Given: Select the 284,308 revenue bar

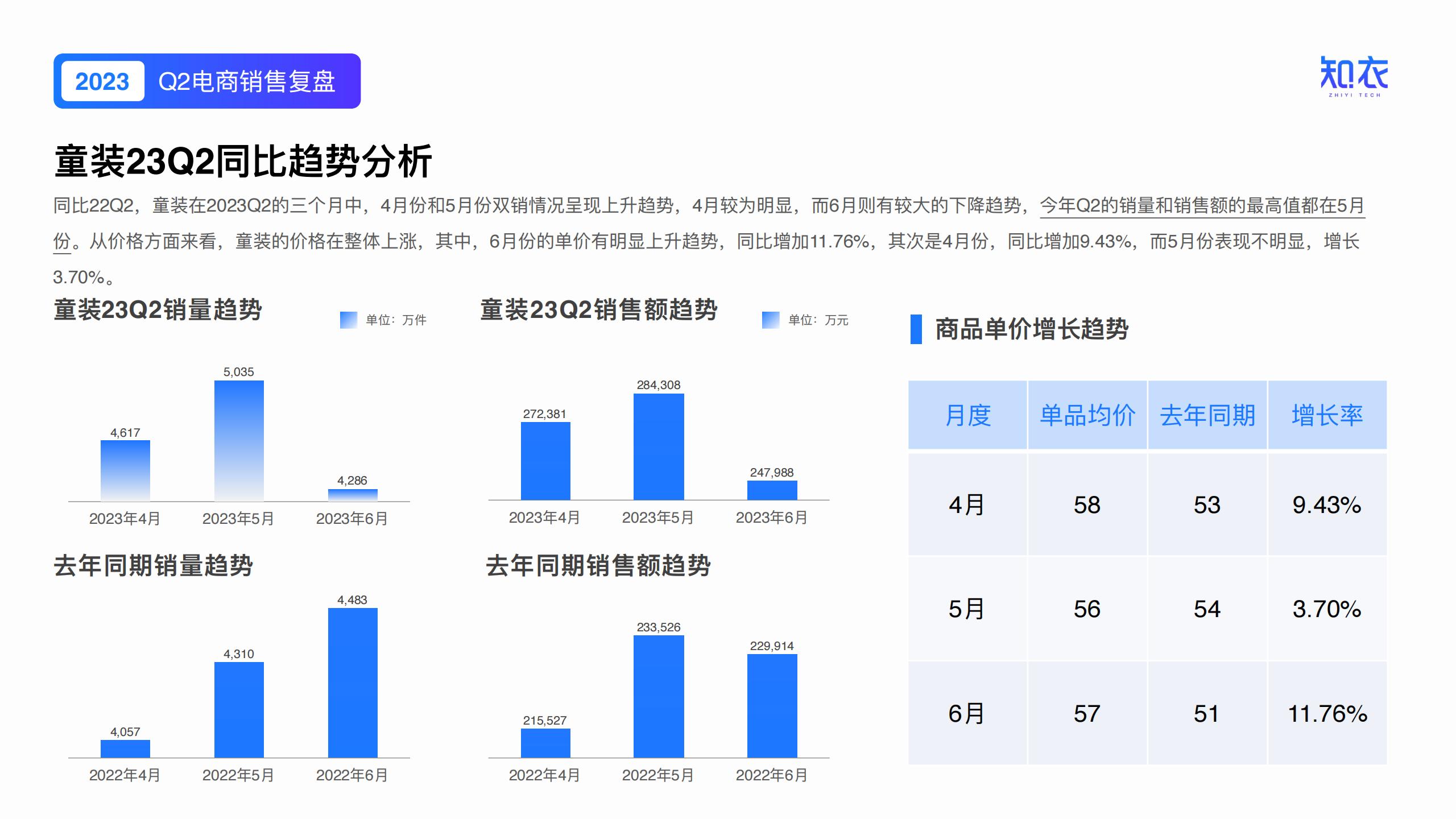Looking at the screenshot, I should click(659, 446).
